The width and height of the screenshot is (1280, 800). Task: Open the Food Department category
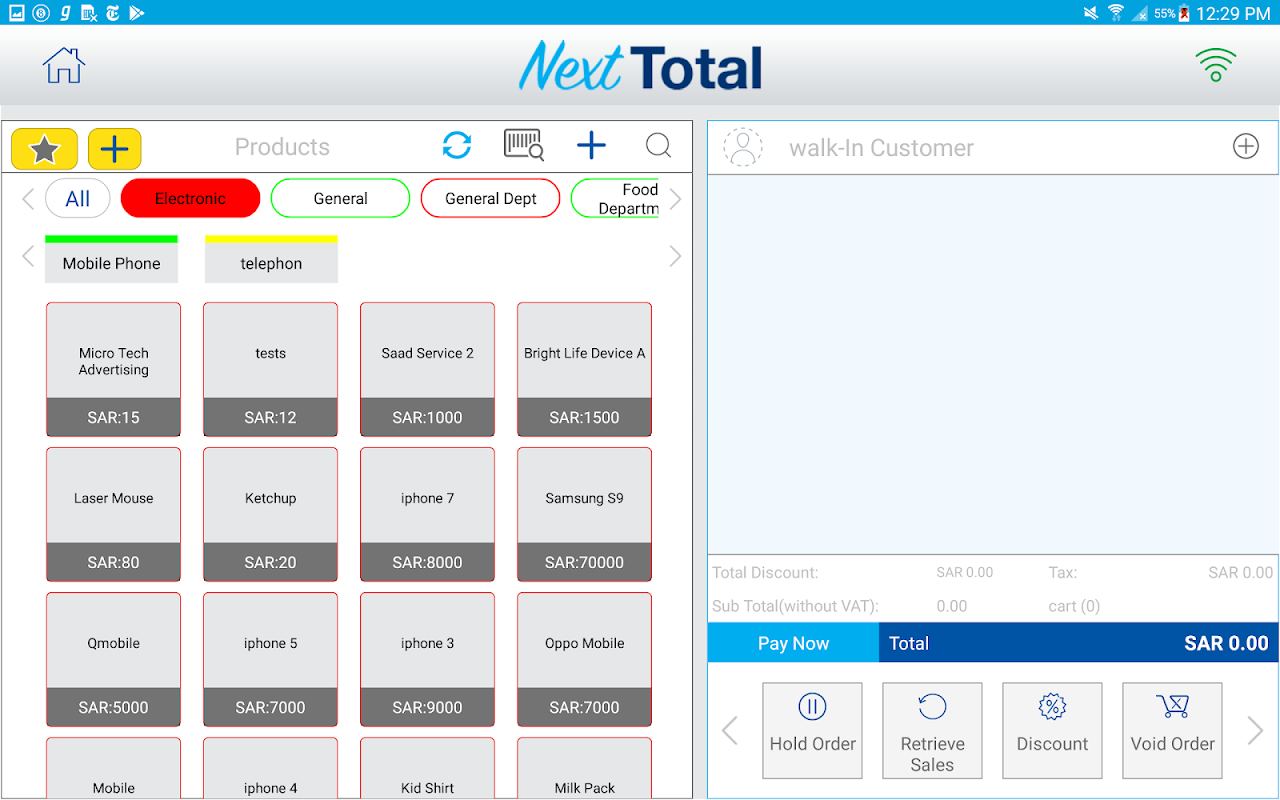tap(615, 198)
